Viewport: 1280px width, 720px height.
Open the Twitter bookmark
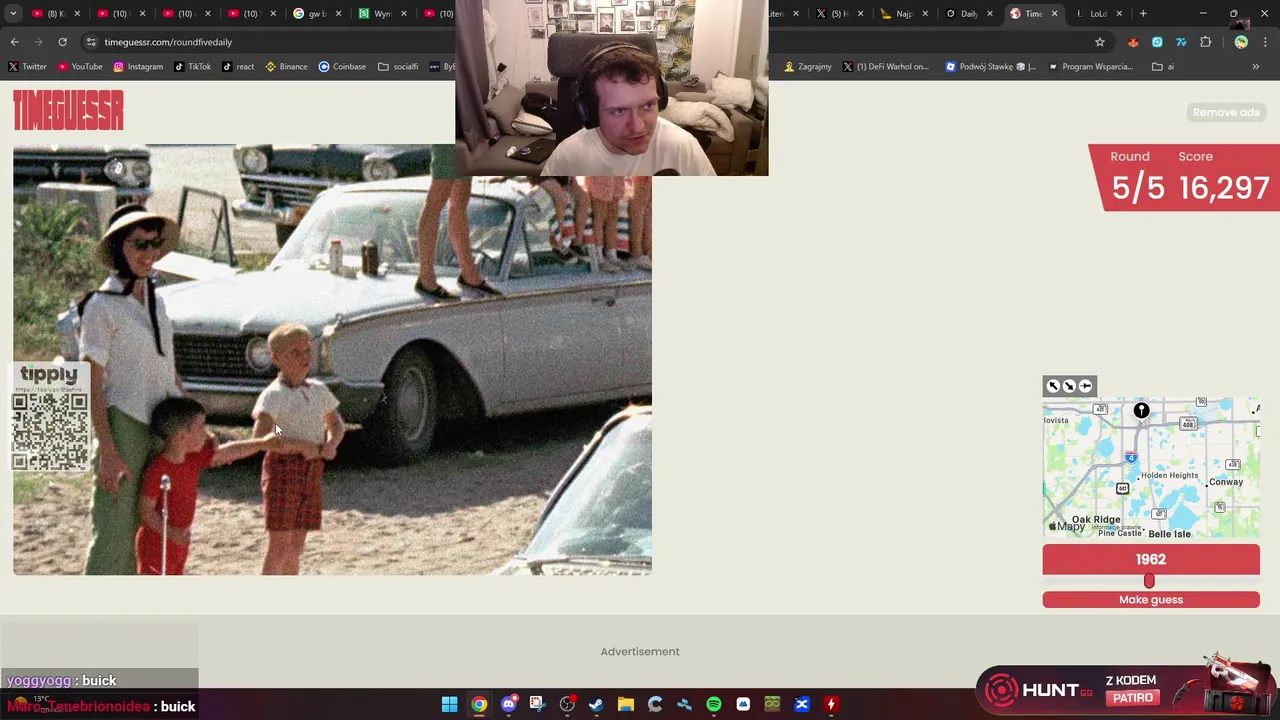[x=27, y=67]
